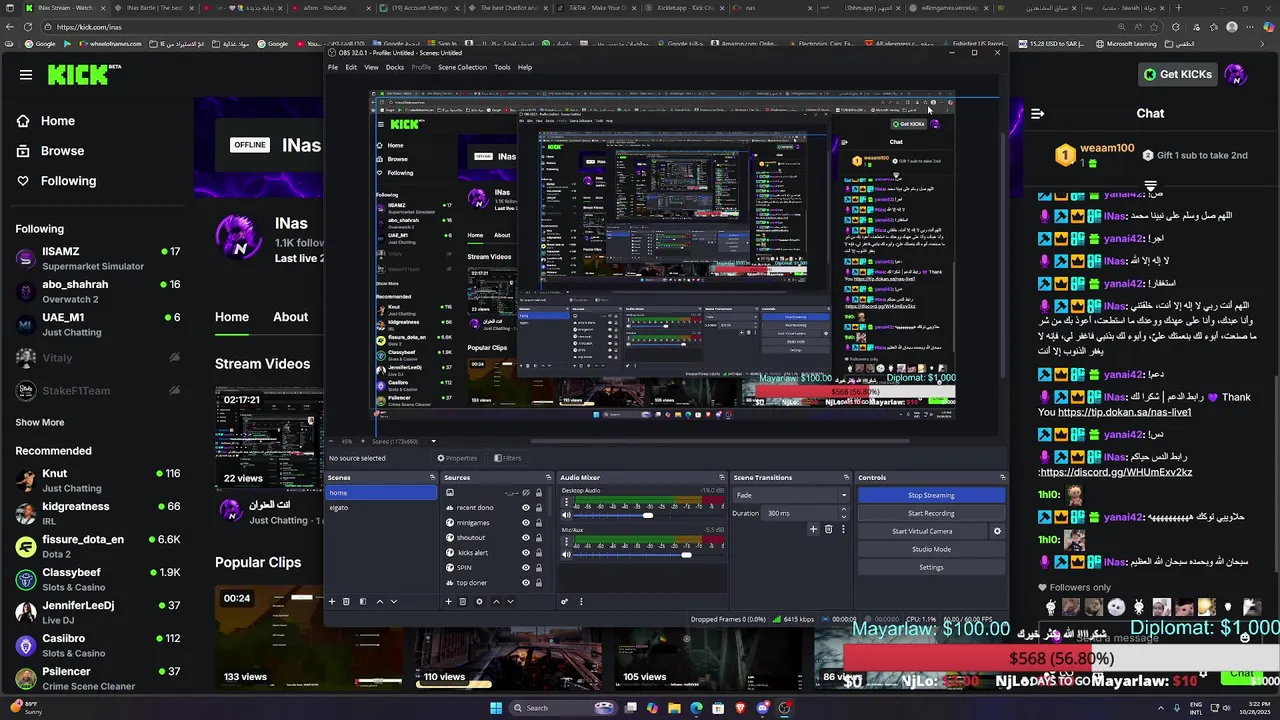Delete scene transition trash icon
This screenshot has width=1280, height=720.
(828, 529)
